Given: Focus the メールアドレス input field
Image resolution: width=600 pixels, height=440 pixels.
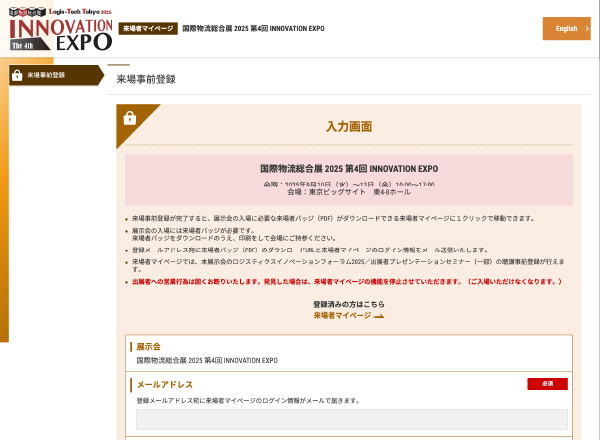Looking at the screenshot, I should pyautogui.click(x=352, y=419).
